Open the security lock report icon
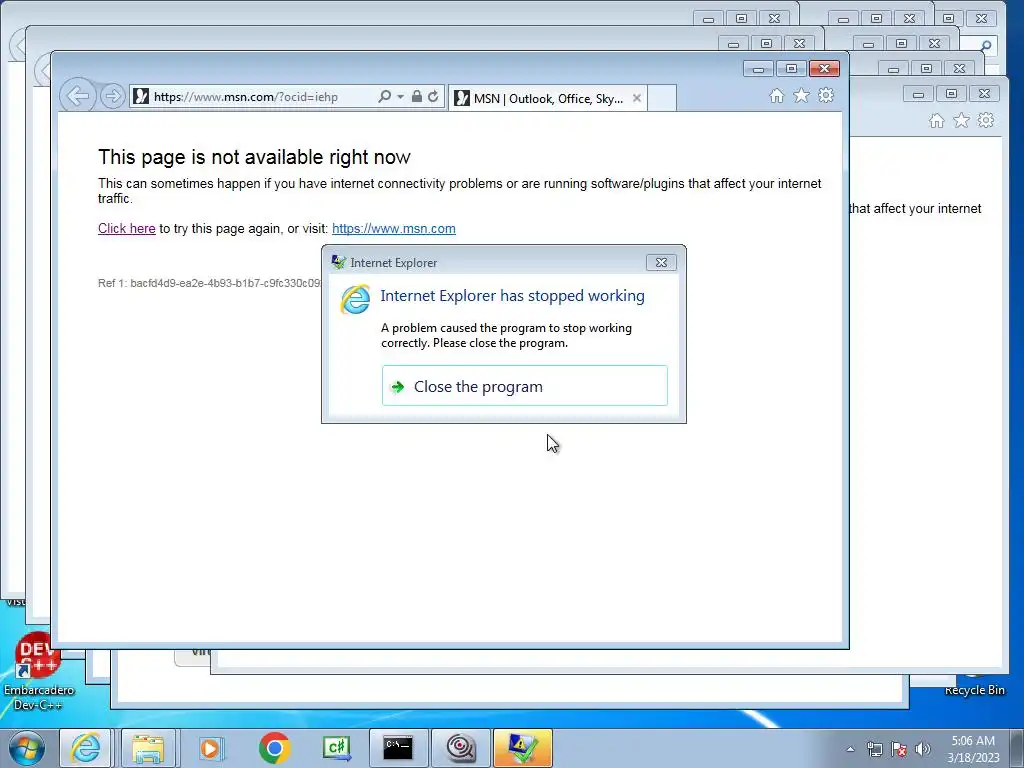 [x=417, y=97]
